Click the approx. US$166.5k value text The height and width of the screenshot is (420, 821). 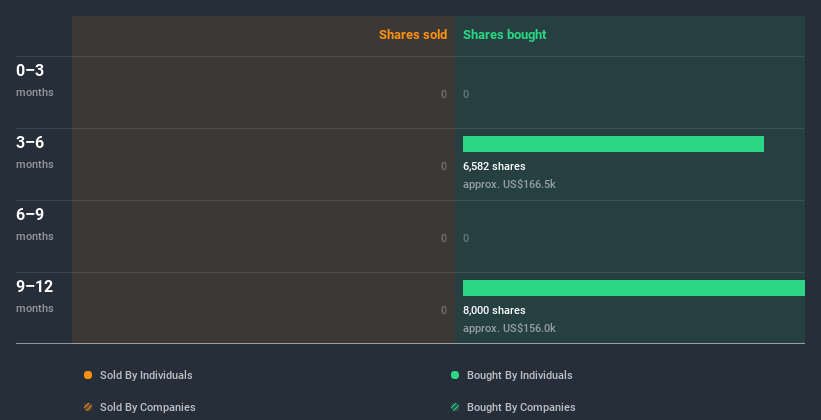509,184
